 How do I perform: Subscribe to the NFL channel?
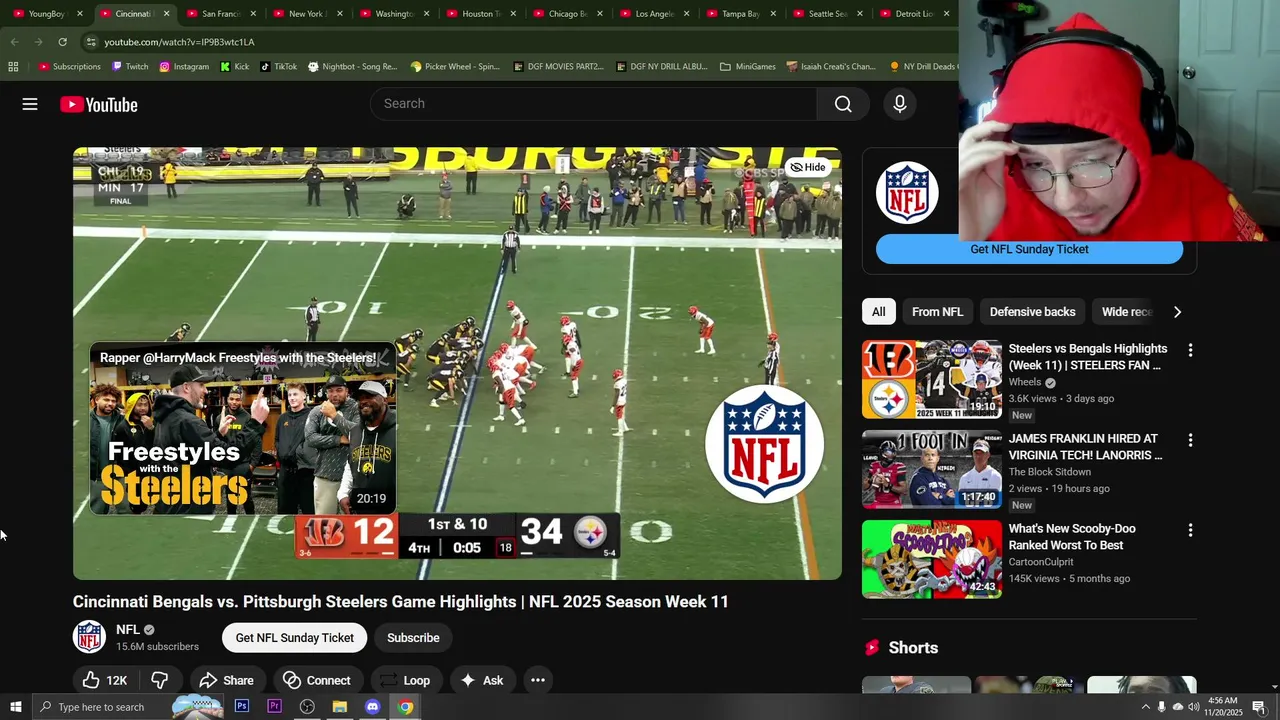pos(413,638)
